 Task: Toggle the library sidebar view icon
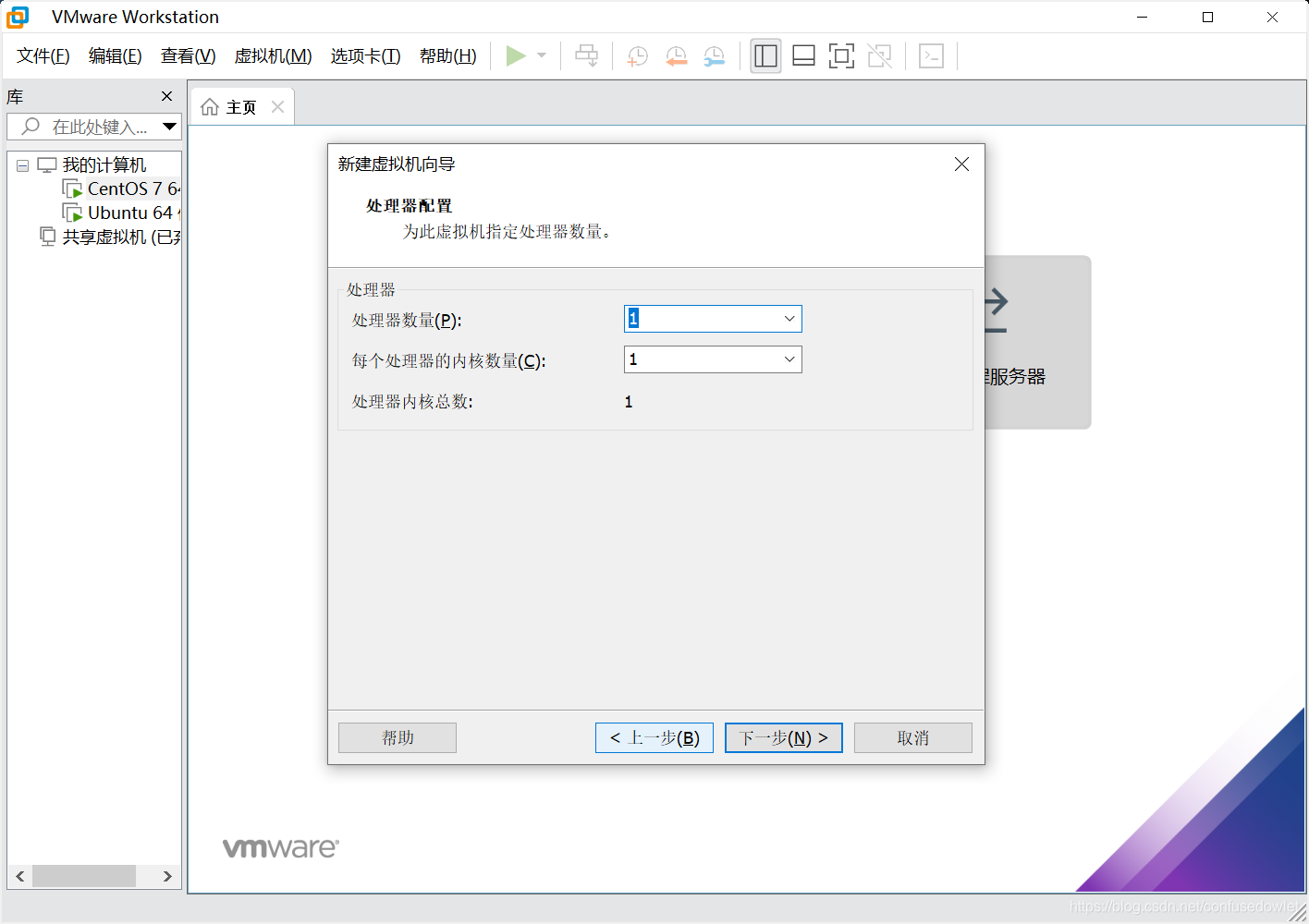tap(765, 56)
